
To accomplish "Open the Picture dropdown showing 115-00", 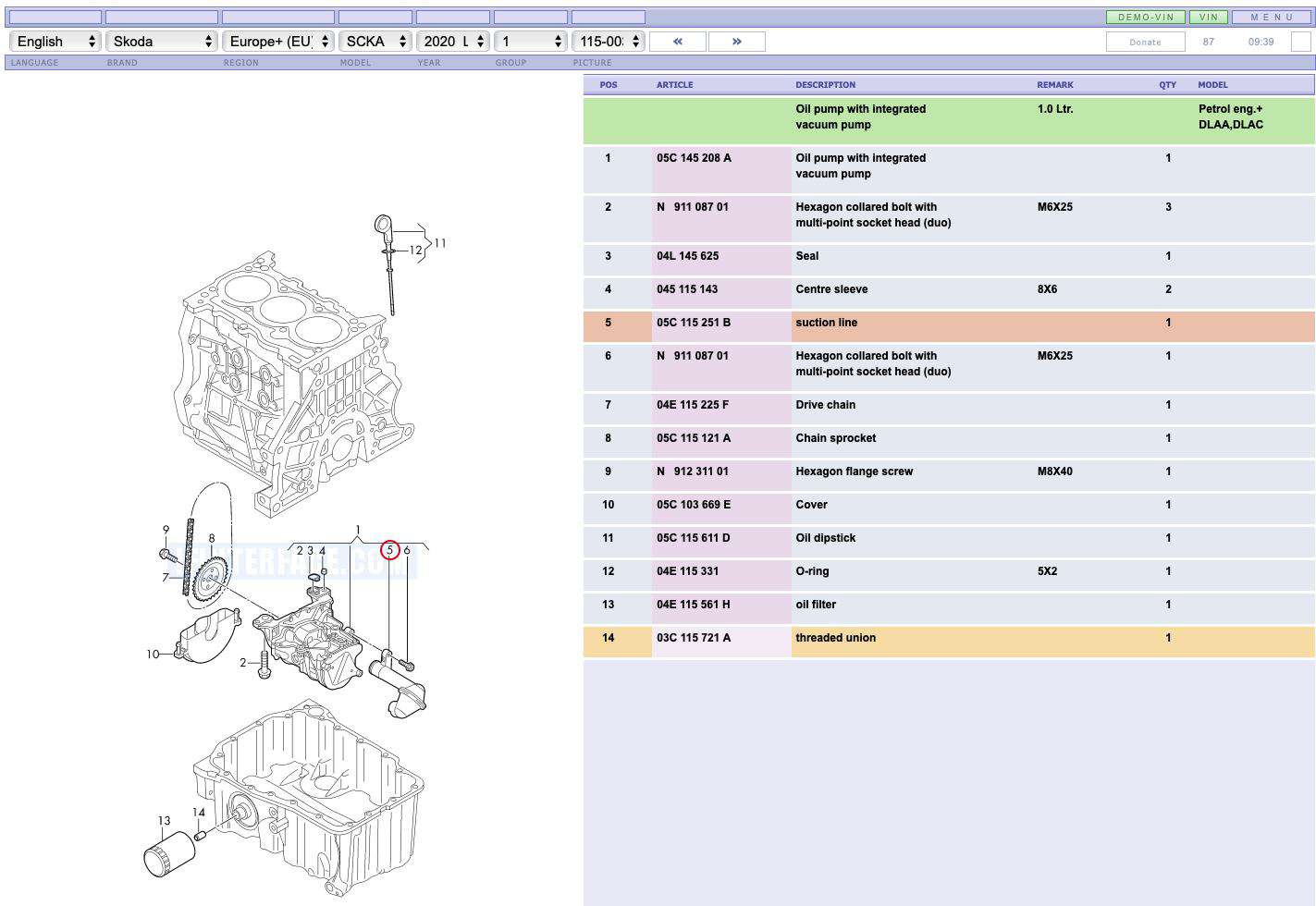I will [x=608, y=42].
